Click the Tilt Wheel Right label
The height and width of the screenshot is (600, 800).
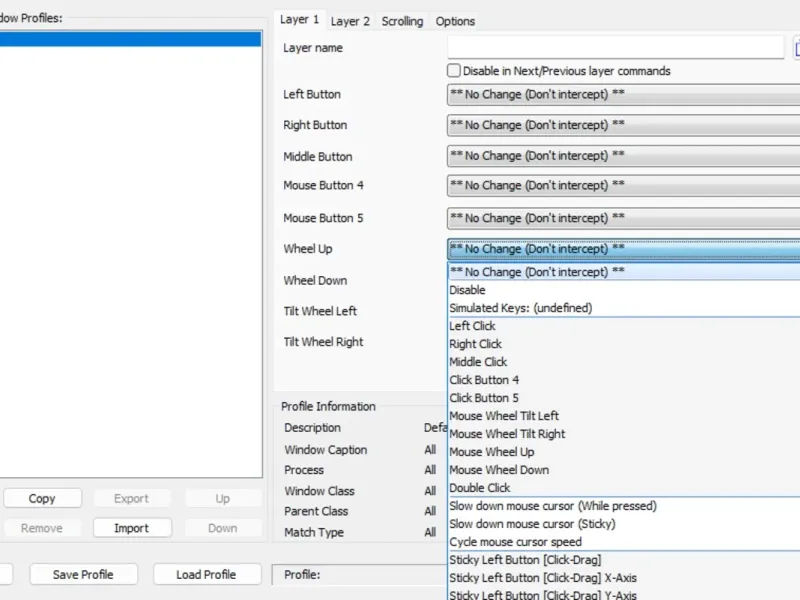click(x=323, y=342)
